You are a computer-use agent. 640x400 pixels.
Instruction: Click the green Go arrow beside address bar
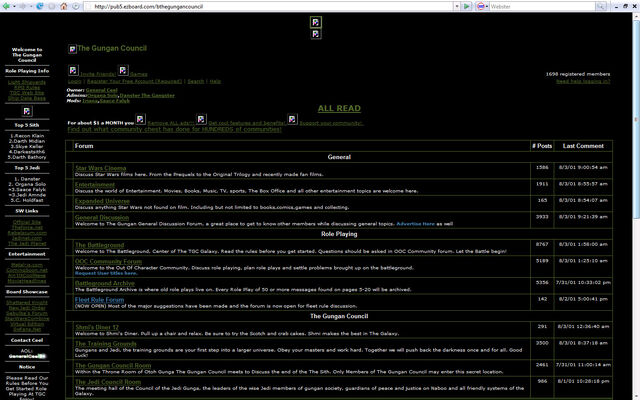[467, 6]
